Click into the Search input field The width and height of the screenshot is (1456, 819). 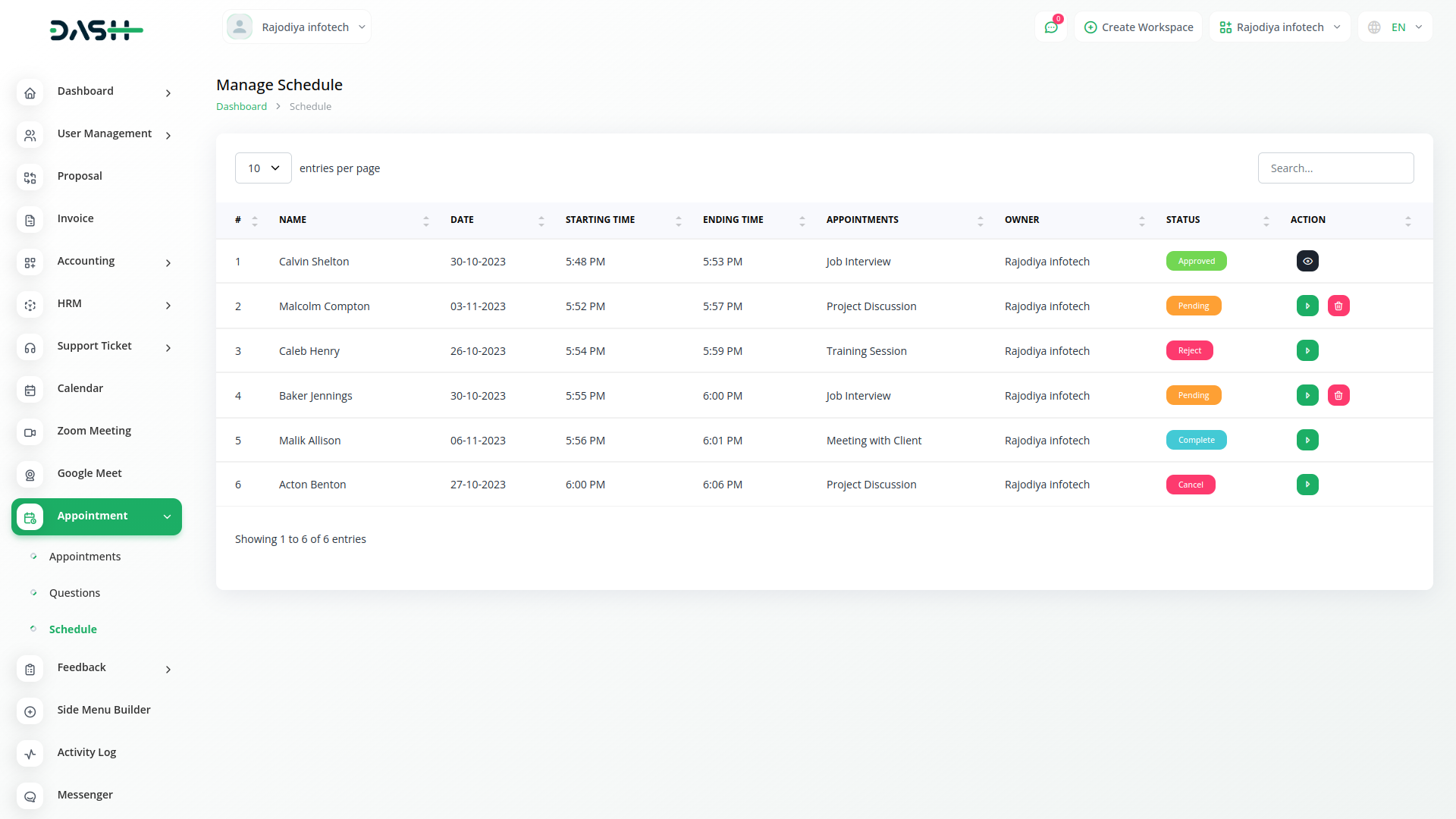pyautogui.click(x=1335, y=168)
